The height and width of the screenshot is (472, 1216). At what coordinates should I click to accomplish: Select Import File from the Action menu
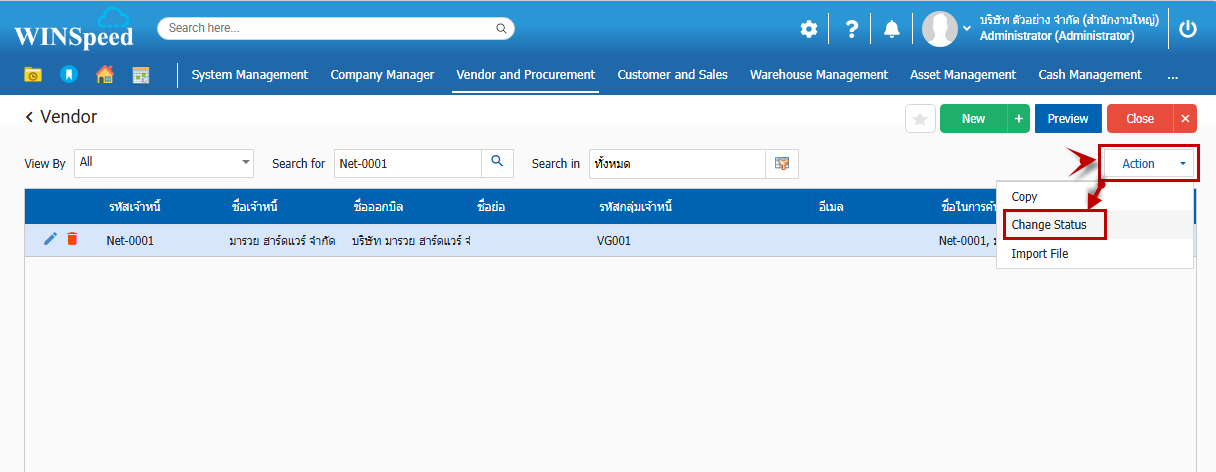click(x=1040, y=254)
